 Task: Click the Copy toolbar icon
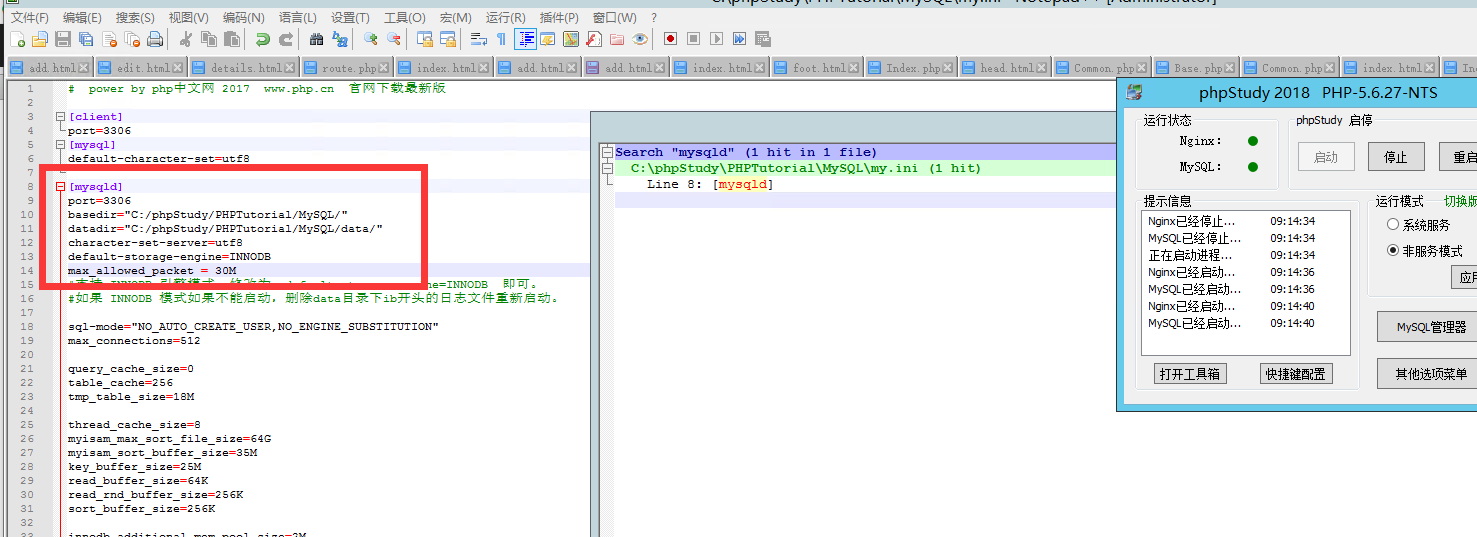(x=209, y=39)
